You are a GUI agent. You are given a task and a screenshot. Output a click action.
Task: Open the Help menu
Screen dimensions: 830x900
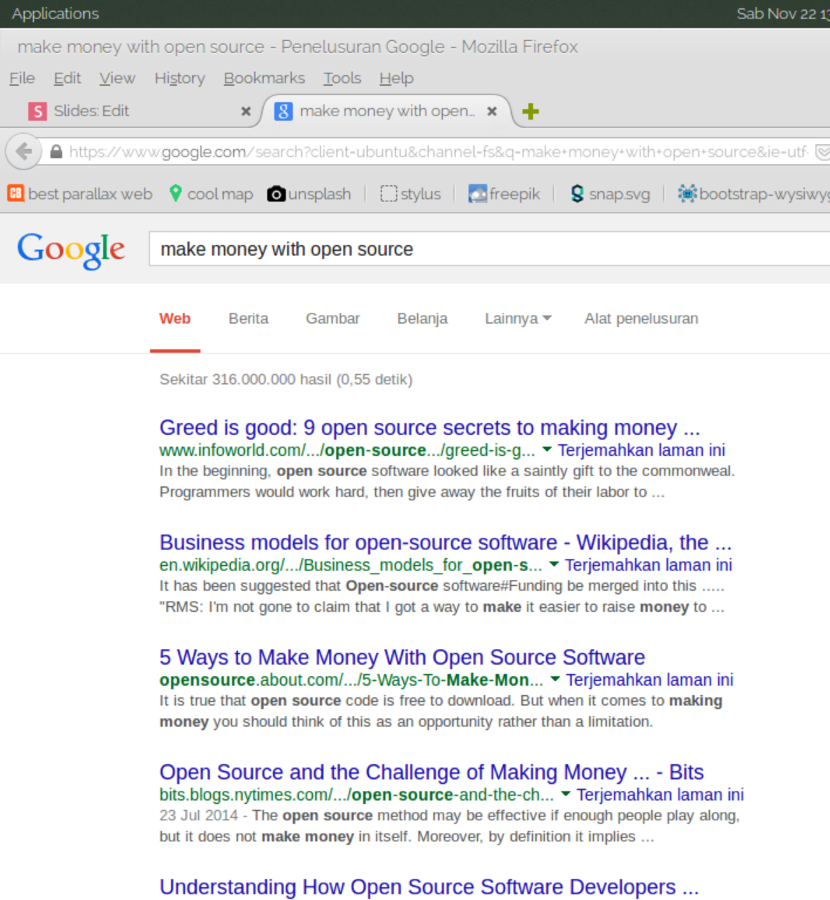click(396, 78)
